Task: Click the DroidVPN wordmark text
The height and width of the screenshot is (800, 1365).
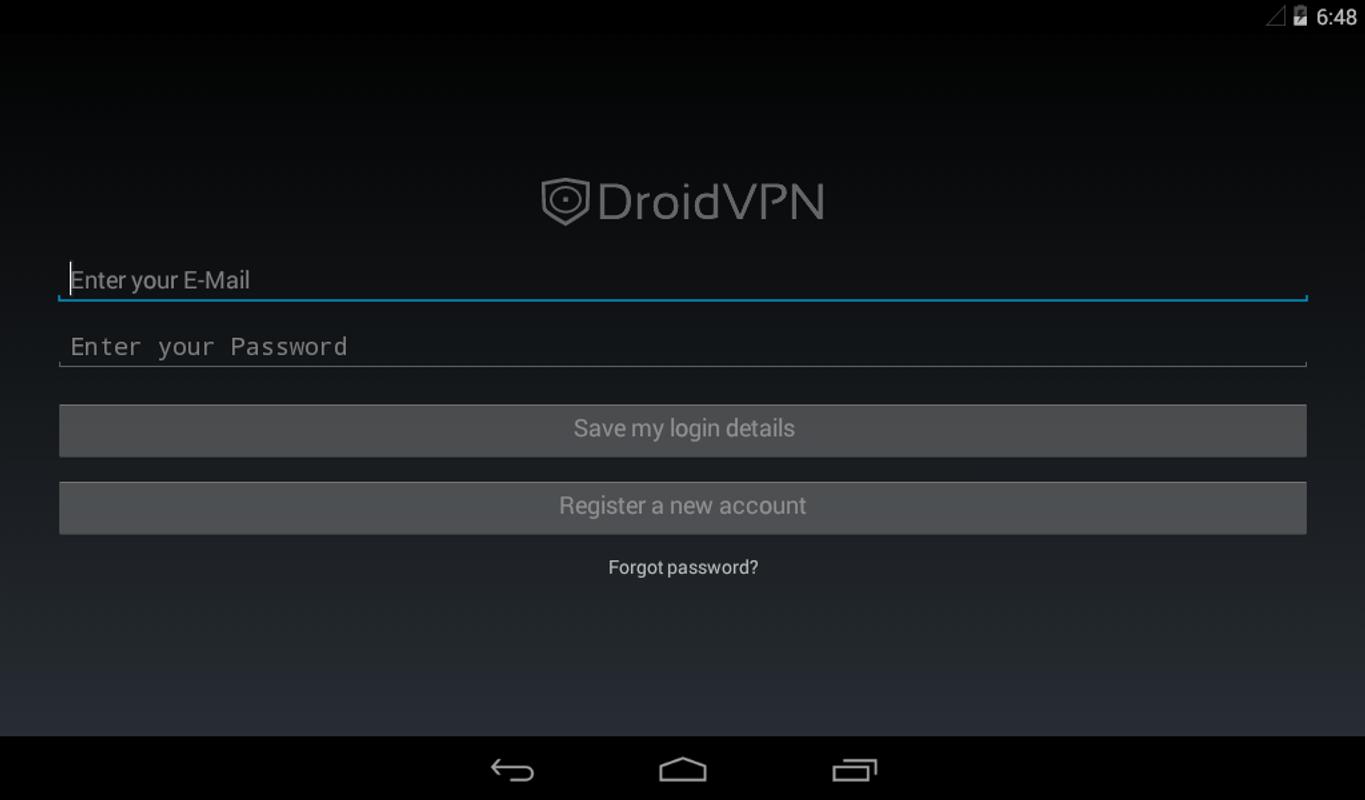Action: point(711,202)
